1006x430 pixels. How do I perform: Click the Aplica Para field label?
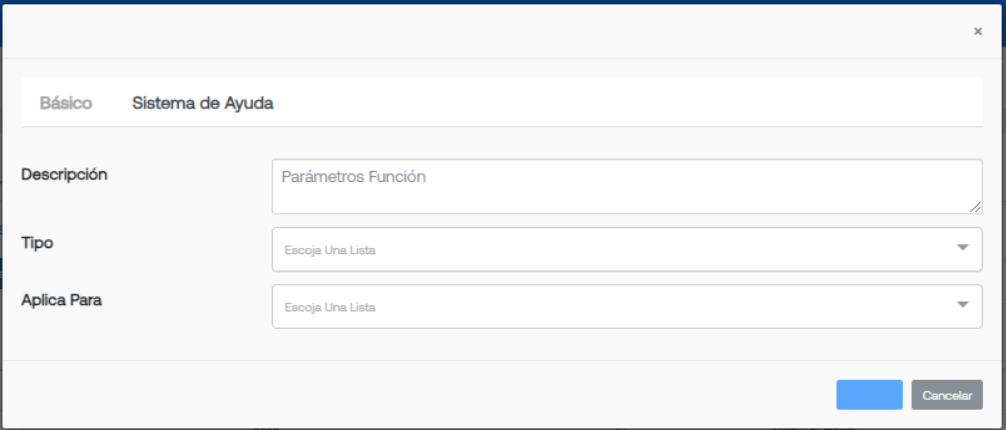pyautogui.click(x=62, y=300)
